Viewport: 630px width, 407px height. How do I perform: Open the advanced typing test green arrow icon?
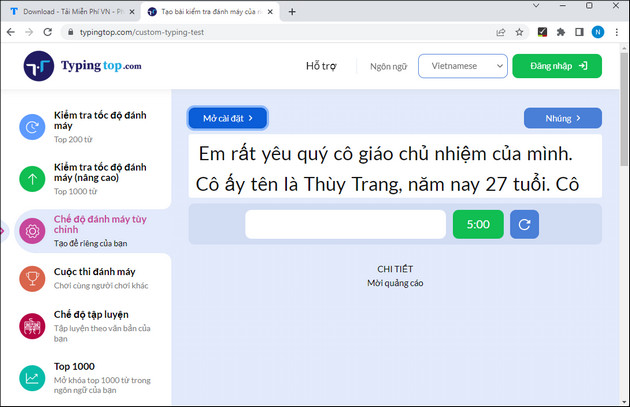tap(32, 179)
